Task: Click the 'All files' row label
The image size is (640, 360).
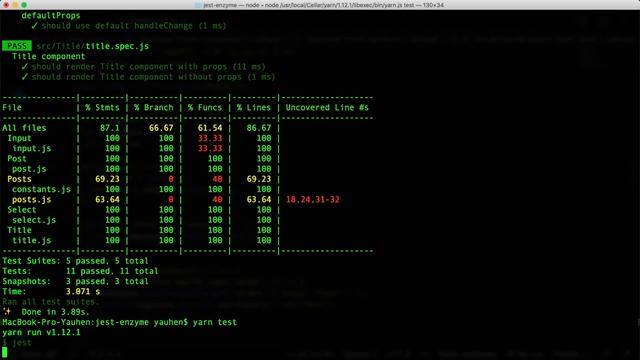Action: click(x=24, y=128)
